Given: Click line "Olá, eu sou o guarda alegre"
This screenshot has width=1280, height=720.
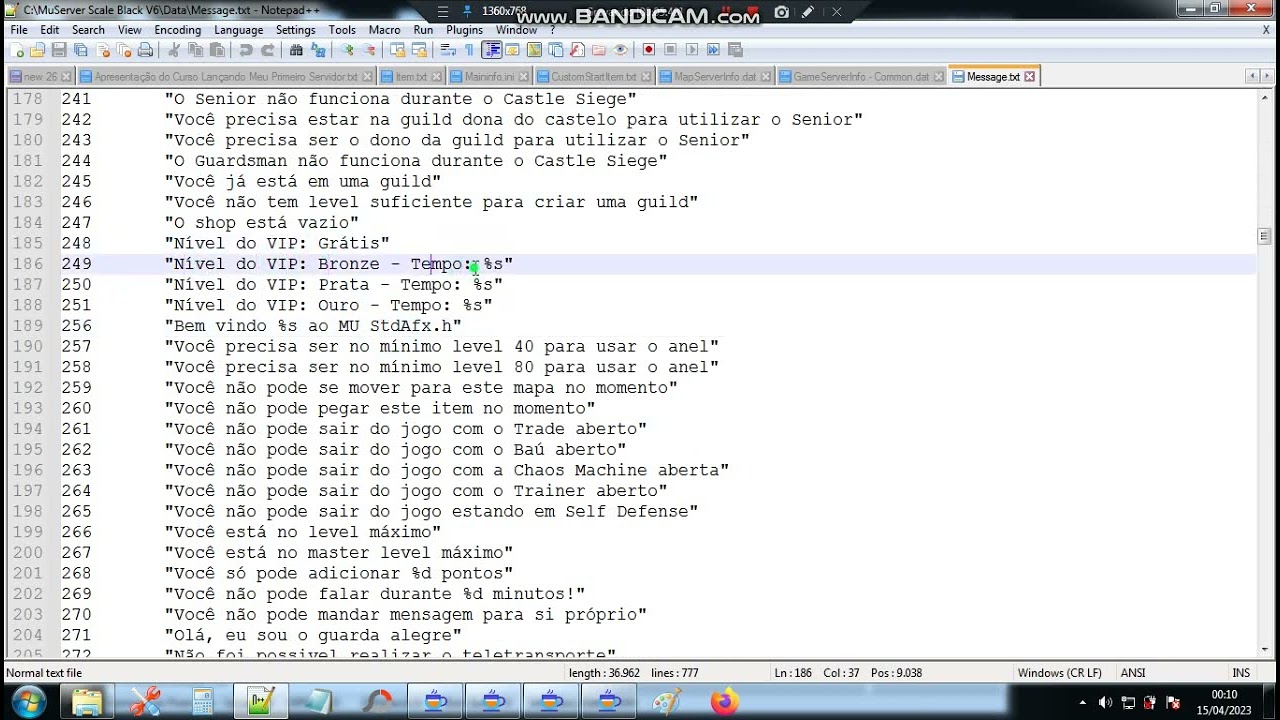Looking at the screenshot, I should pyautogui.click(x=313, y=635).
